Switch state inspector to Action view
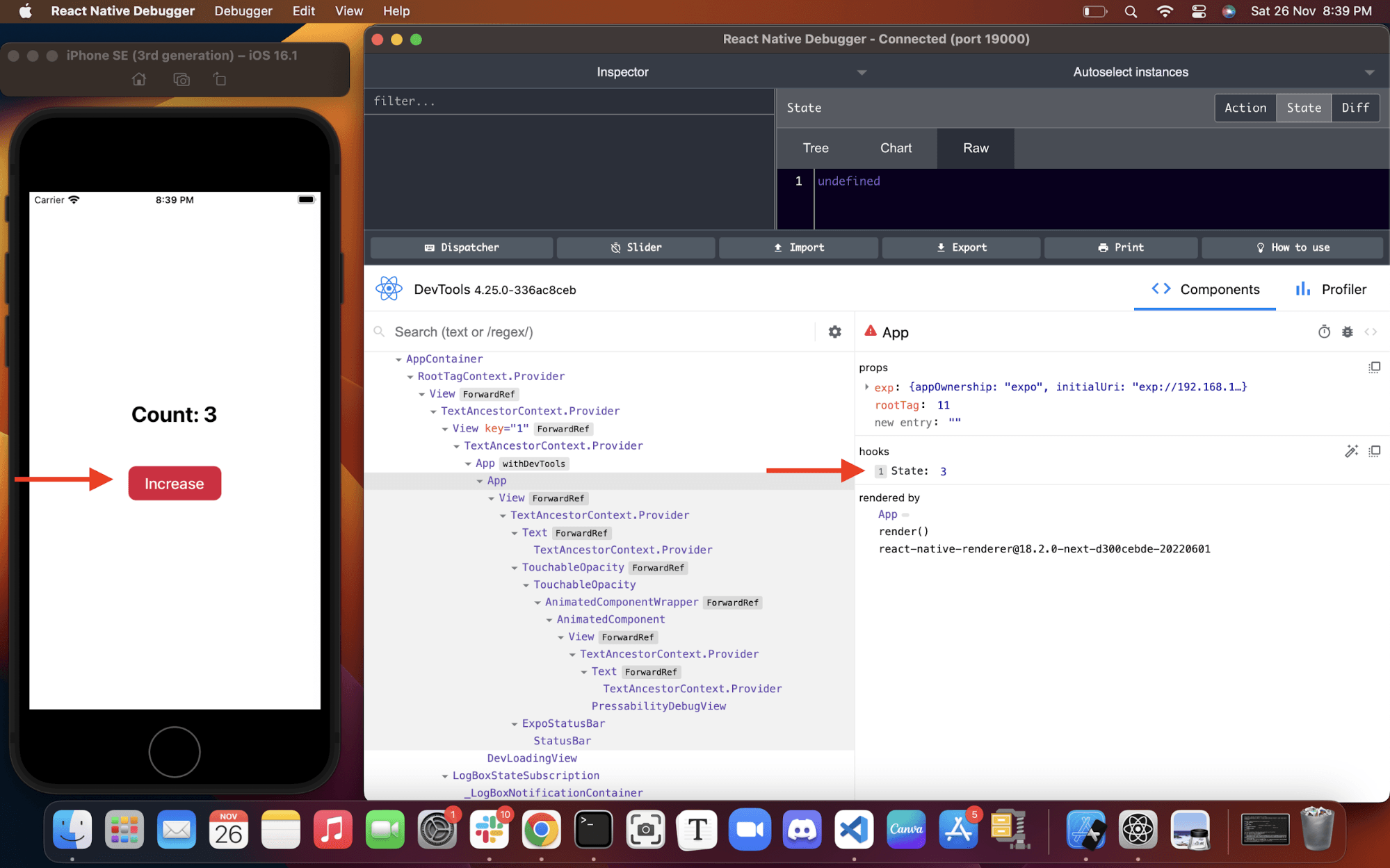The width and height of the screenshot is (1390, 868). pos(1245,108)
